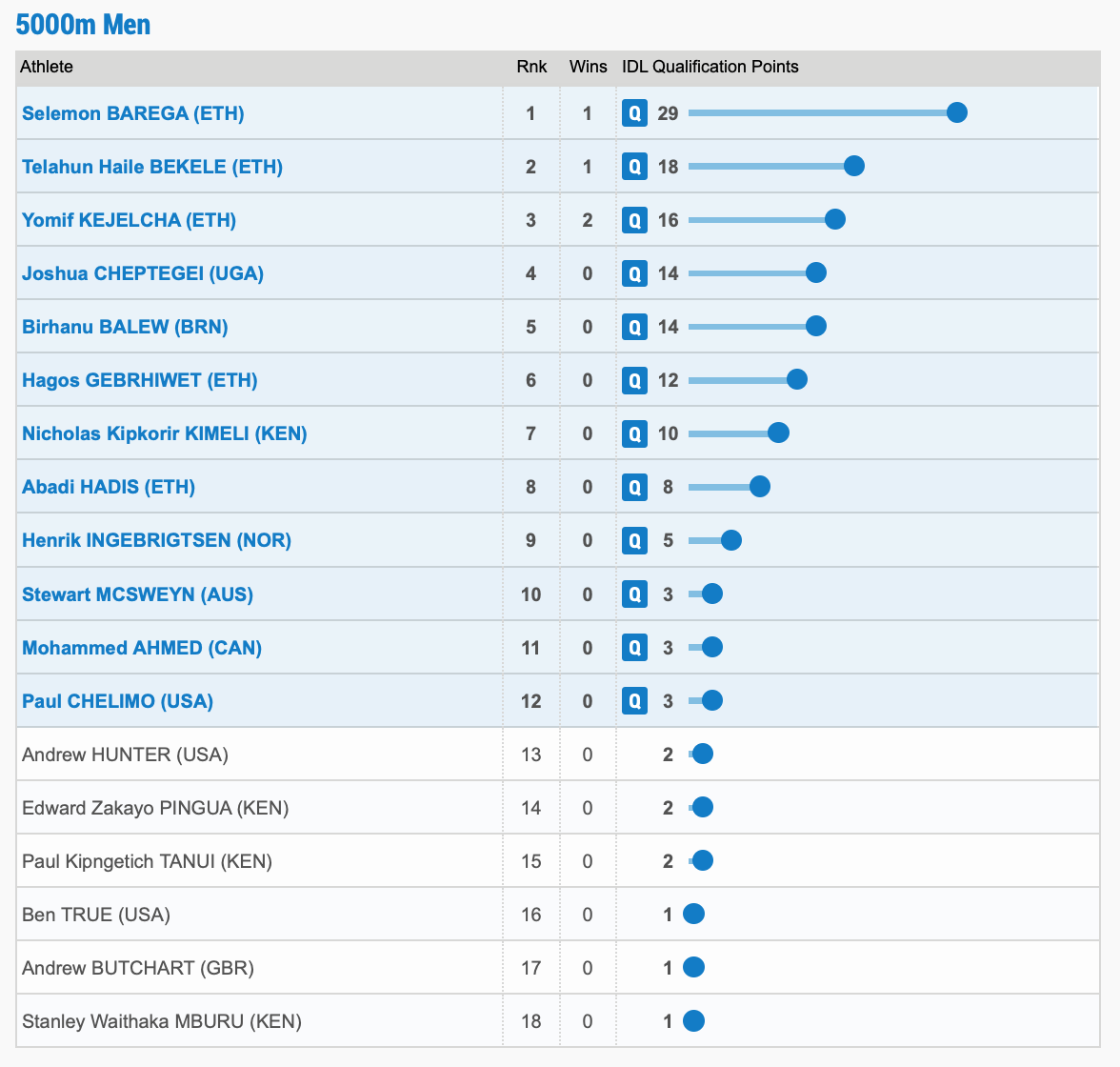Click Q qualification badge for Joshua CHEPTEGEI
This screenshot has height=1067, width=1120.
634,273
